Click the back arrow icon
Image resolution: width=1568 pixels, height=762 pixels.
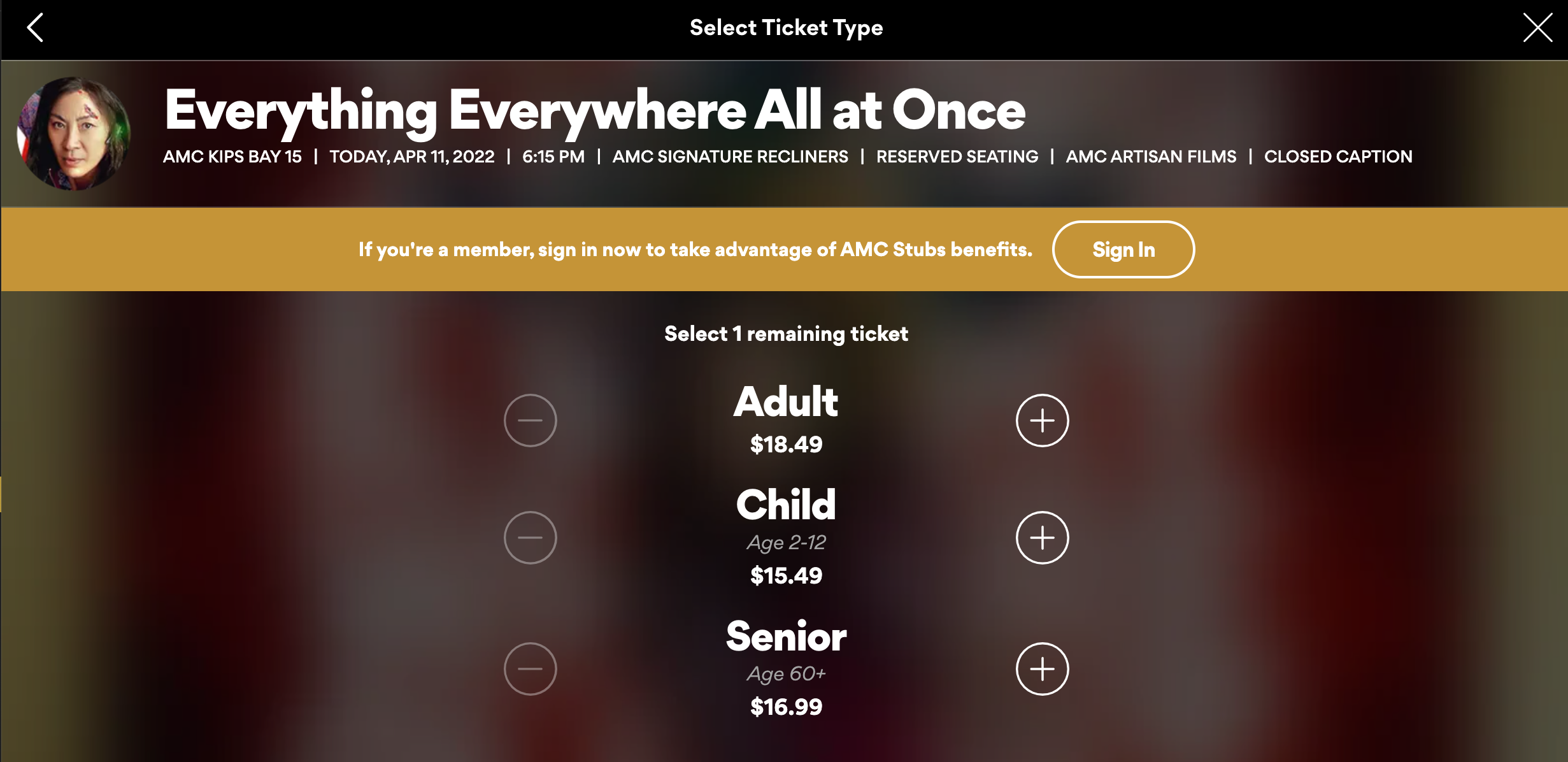[x=35, y=27]
